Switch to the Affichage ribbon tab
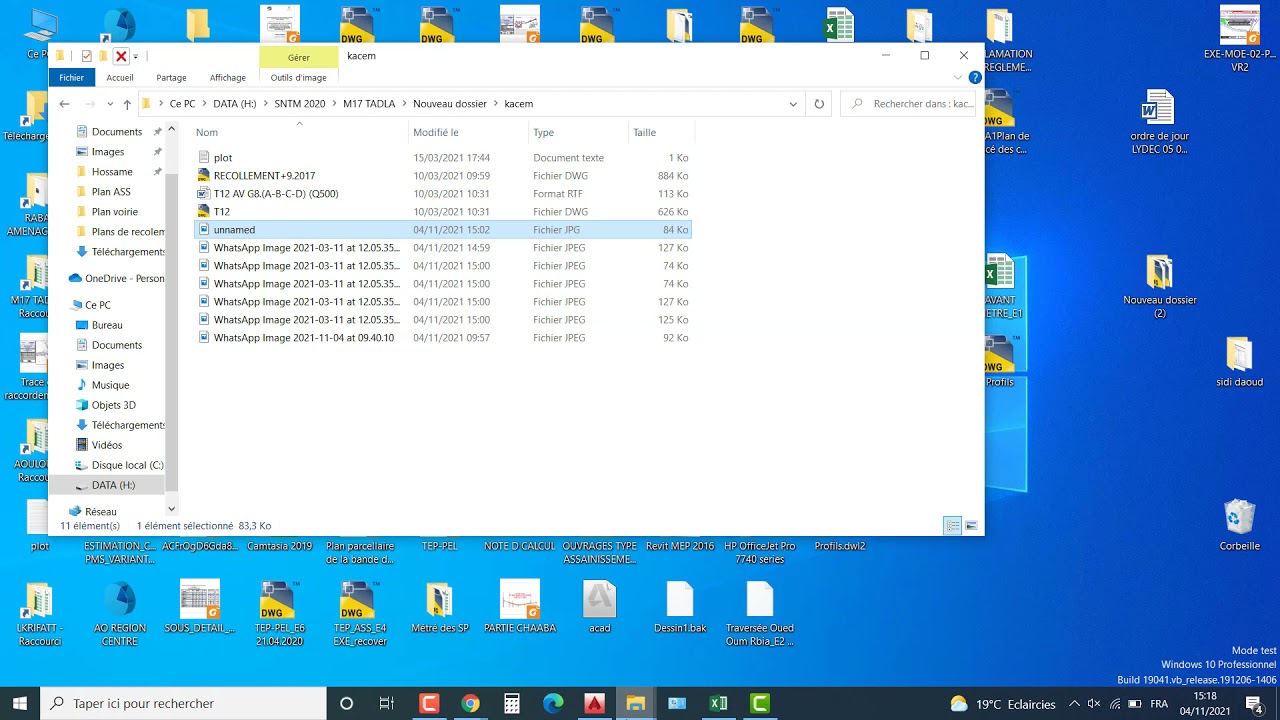The image size is (1280, 720). (227, 77)
